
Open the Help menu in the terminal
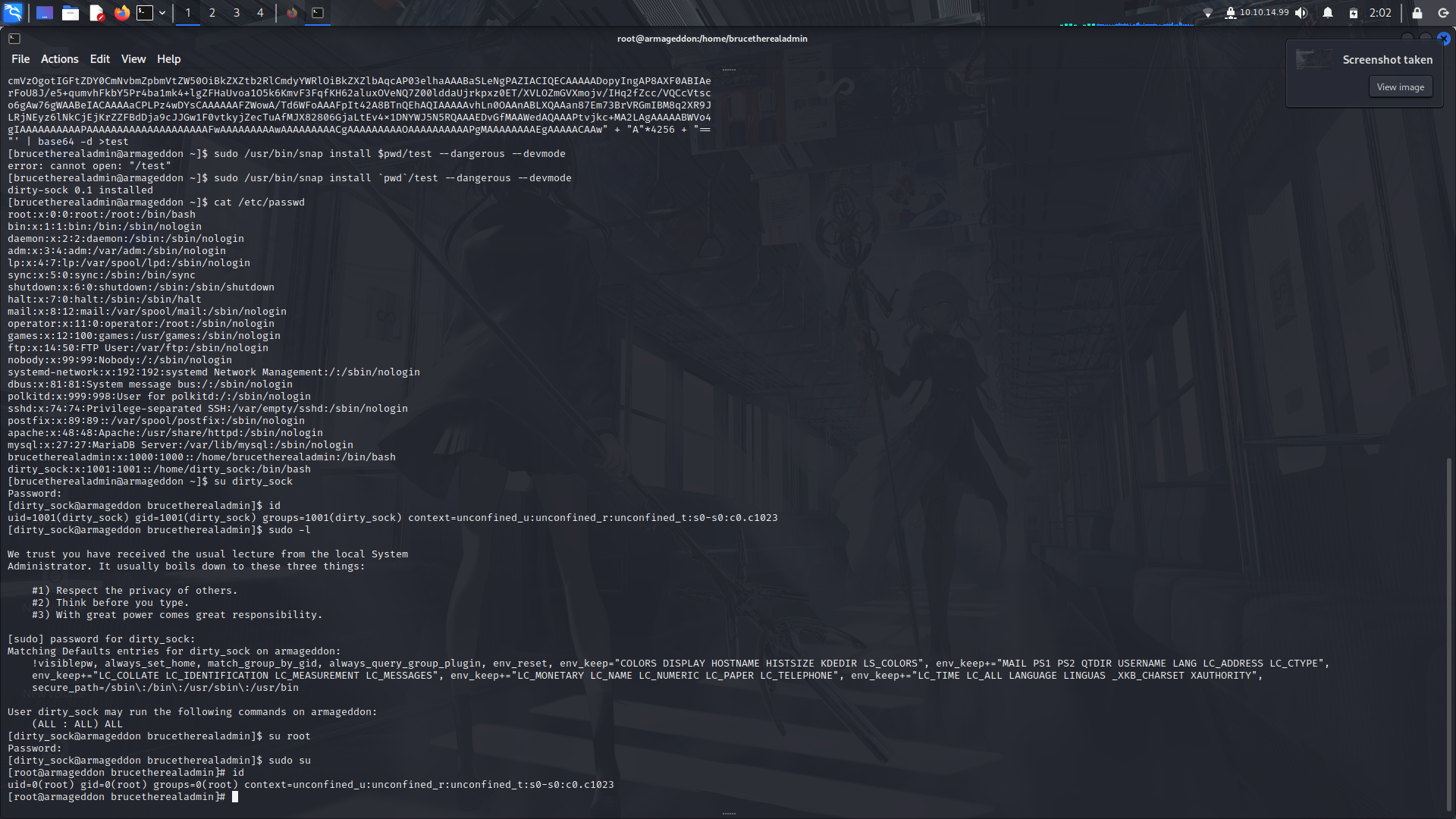[168, 58]
